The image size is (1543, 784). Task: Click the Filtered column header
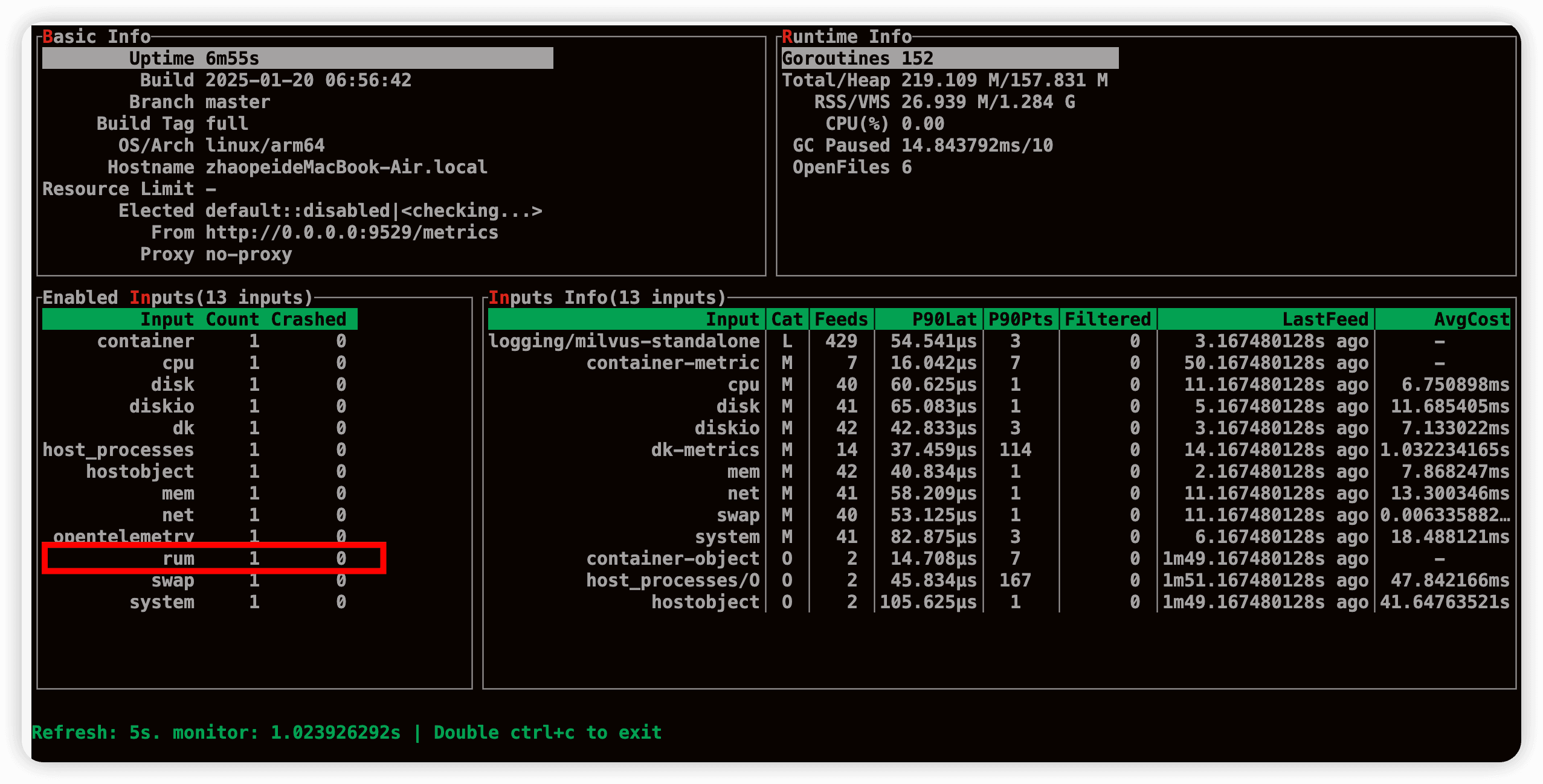(1107, 320)
